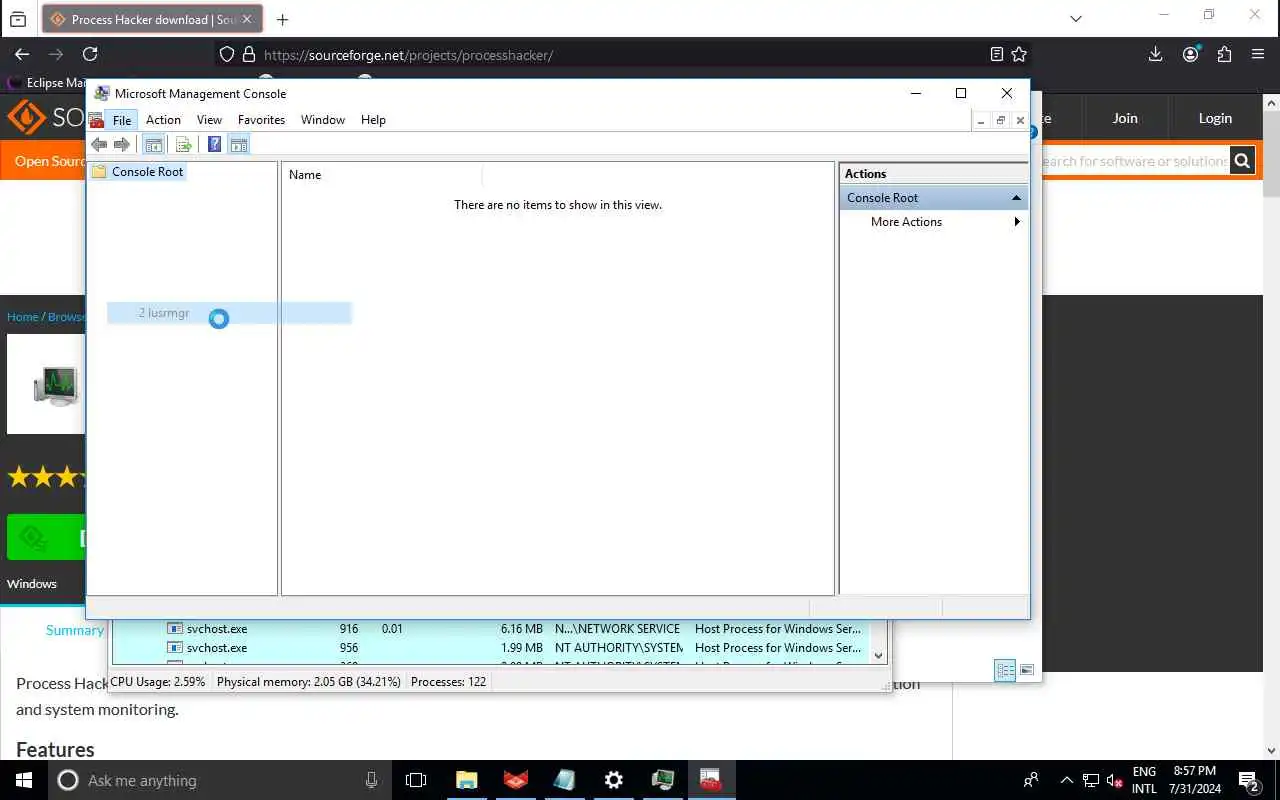Screen dimensions: 1280x800
Task: Click the Processes: 122 status entry
Action: [x=448, y=682]
